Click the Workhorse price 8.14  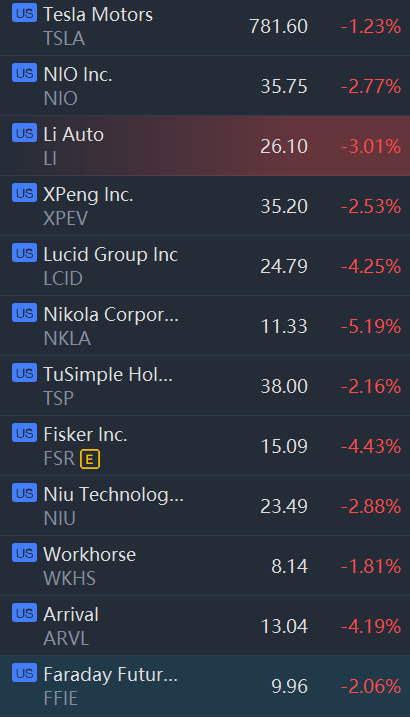tap(289, 567)
